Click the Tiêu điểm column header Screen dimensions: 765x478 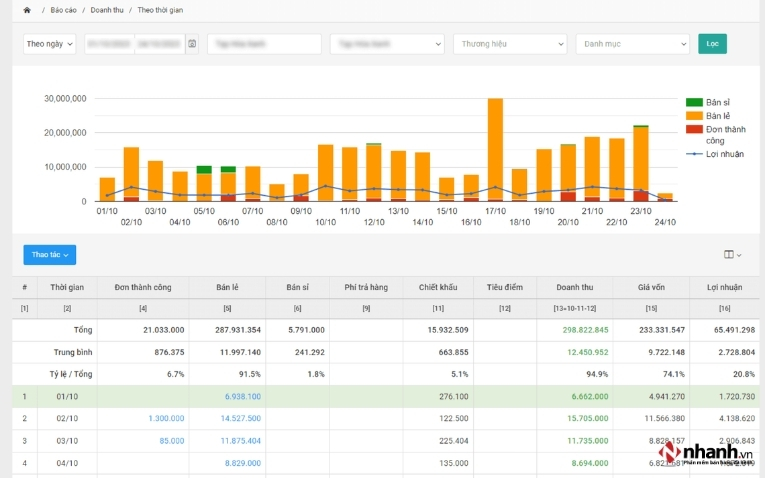point(505,287)
